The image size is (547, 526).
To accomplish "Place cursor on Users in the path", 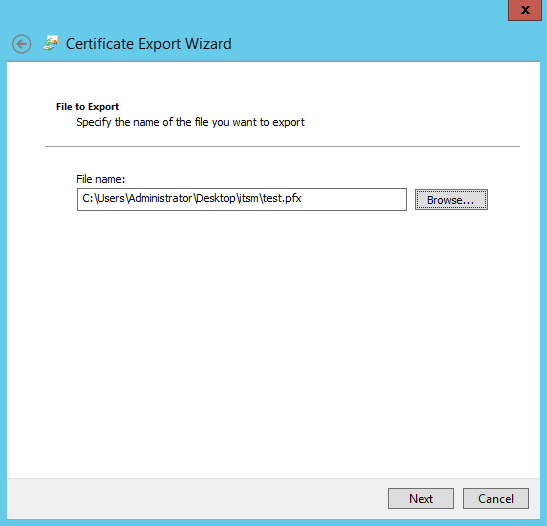I will [x=111, y=198].
